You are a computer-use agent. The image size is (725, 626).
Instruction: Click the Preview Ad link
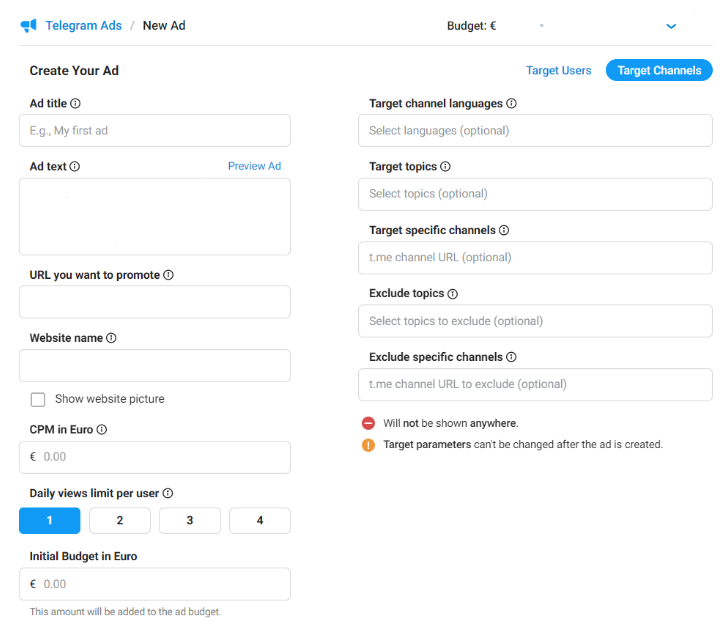pyautogui.click(x=254, y=166)
